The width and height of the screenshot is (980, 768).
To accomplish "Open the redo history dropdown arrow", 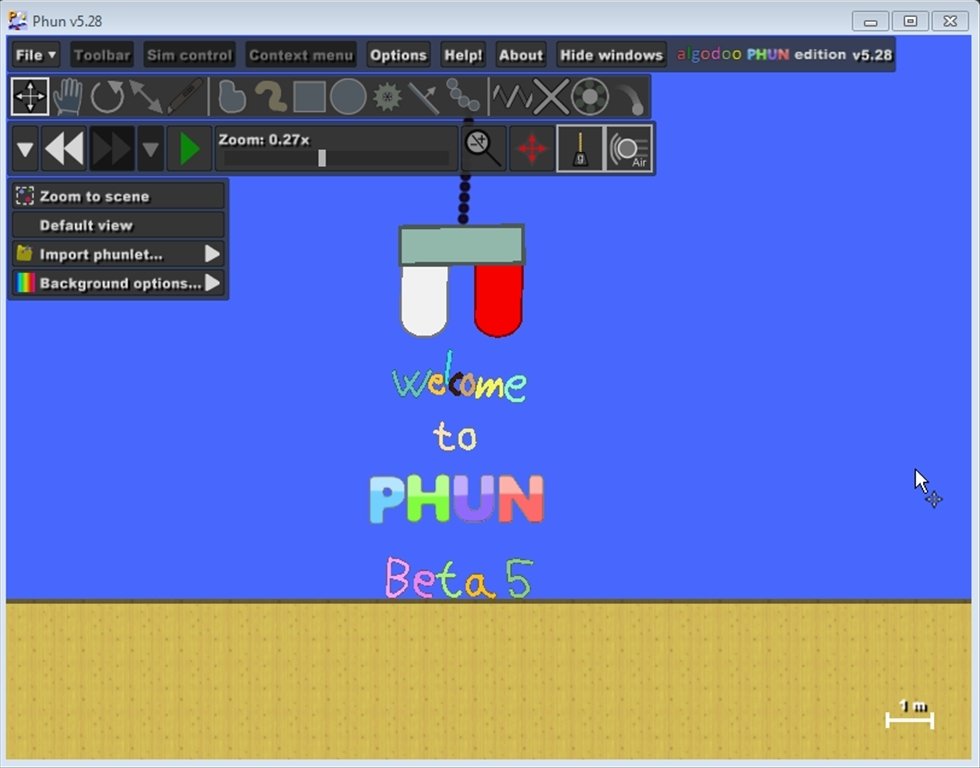I will pyautogui.click(x=151, y=149).
